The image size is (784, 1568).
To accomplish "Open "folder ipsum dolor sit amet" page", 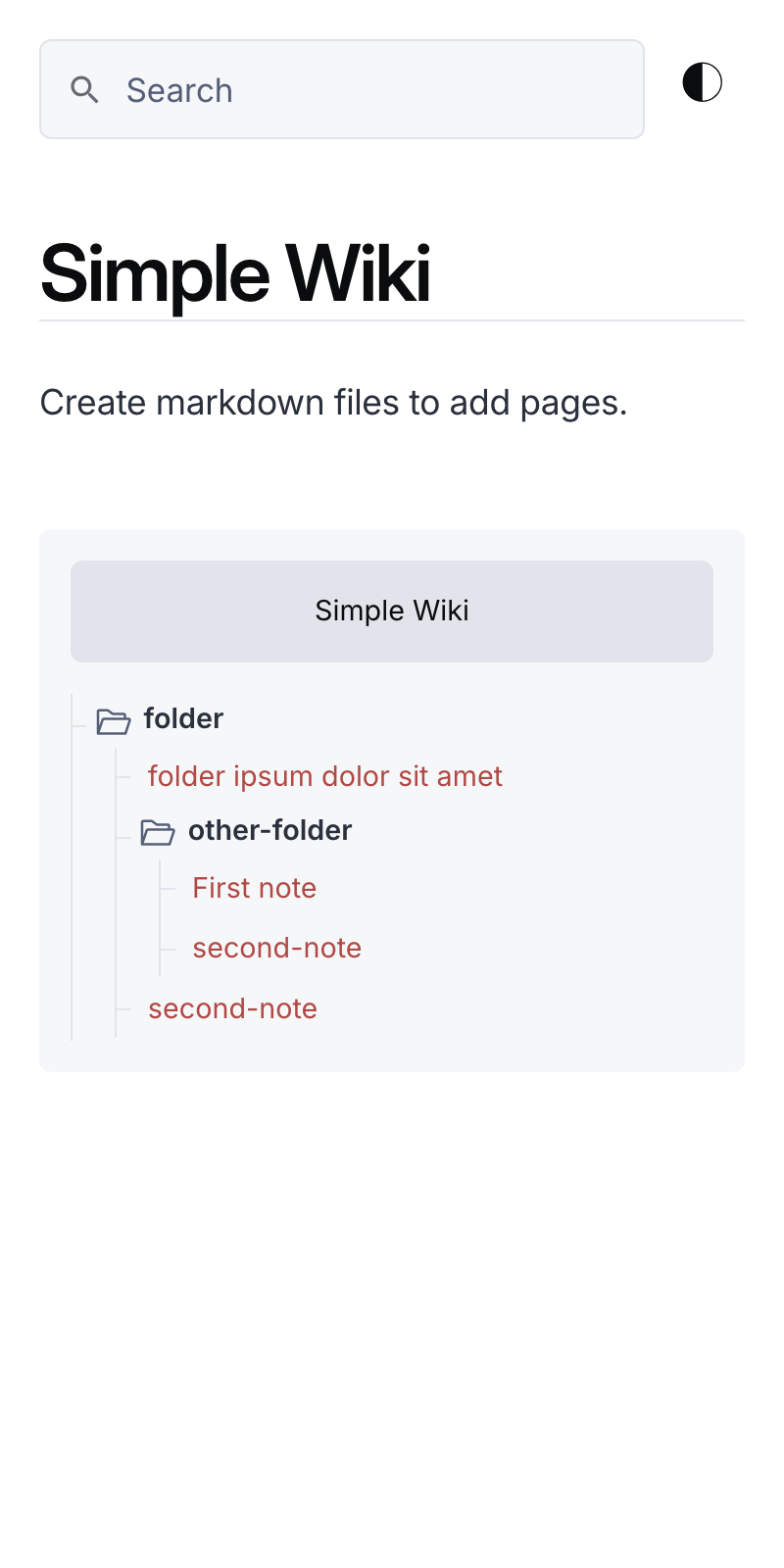I will (x=325, y=776).
